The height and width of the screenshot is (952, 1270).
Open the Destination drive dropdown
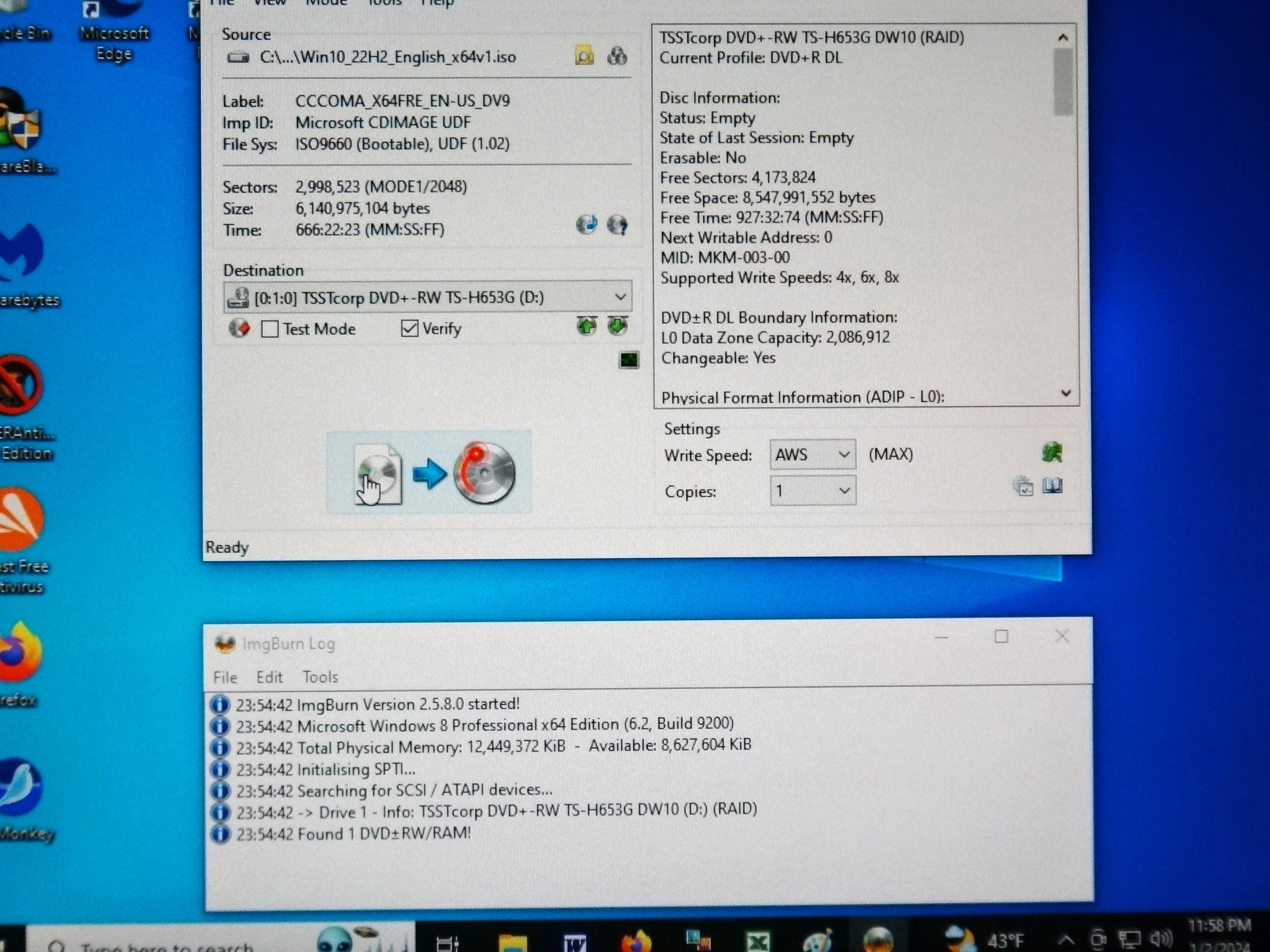coord(428,297)
